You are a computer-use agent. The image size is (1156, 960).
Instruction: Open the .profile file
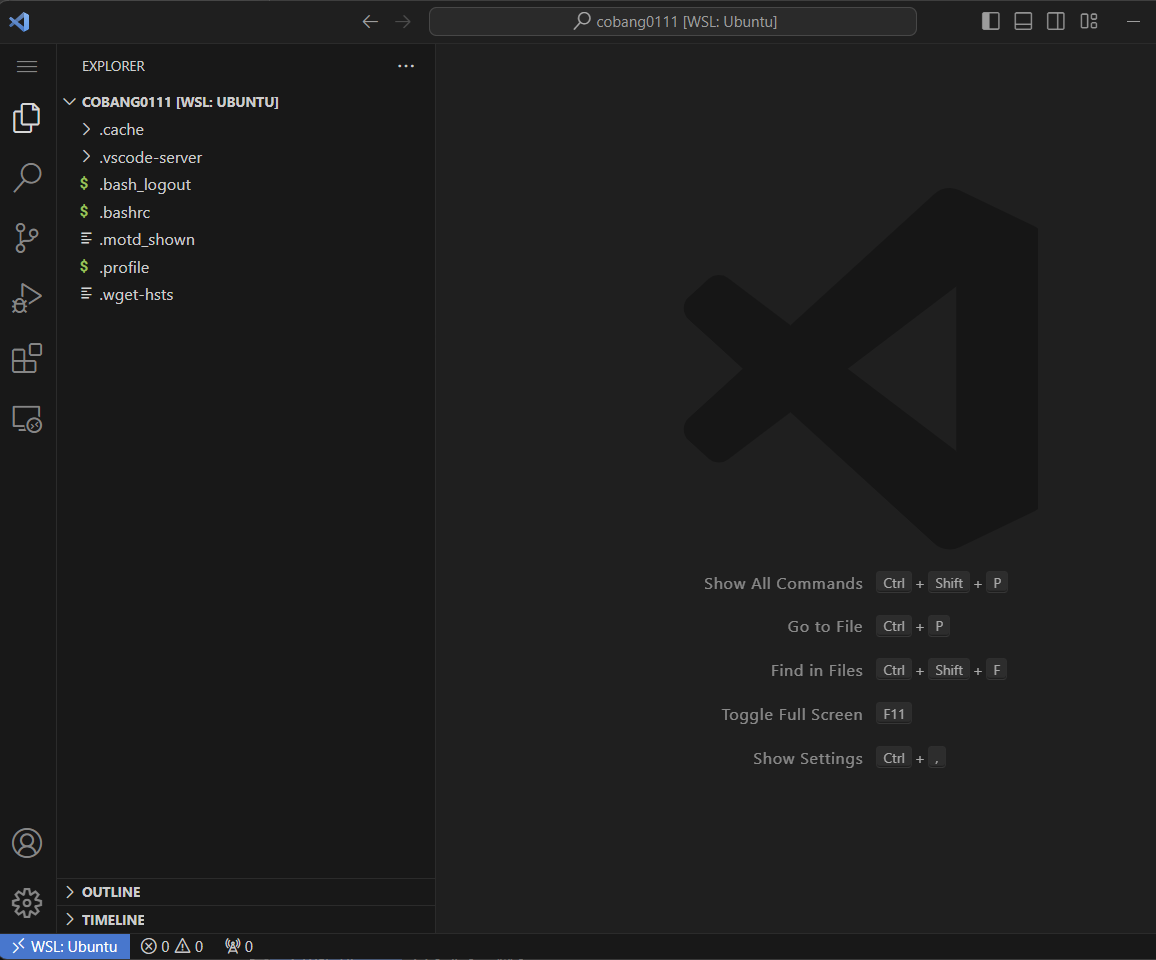tap(246, 267)
